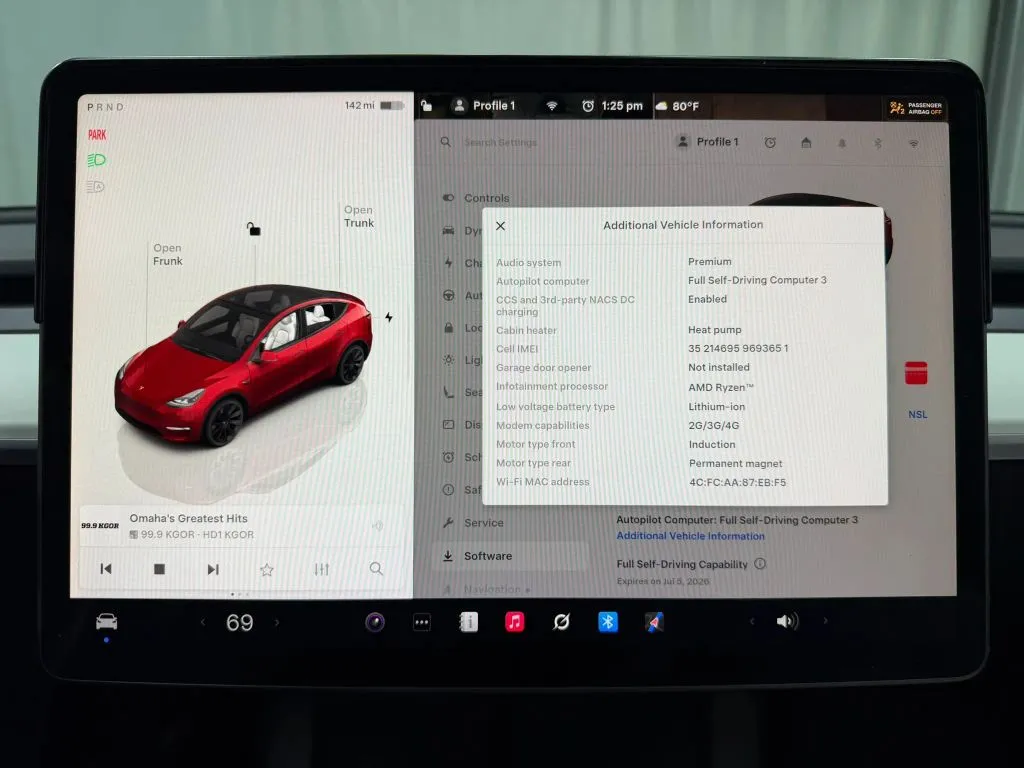Tap the crossed-circle app icon in dock
1024x768 pixels.
pyautogui.click(x=561, y=622)
